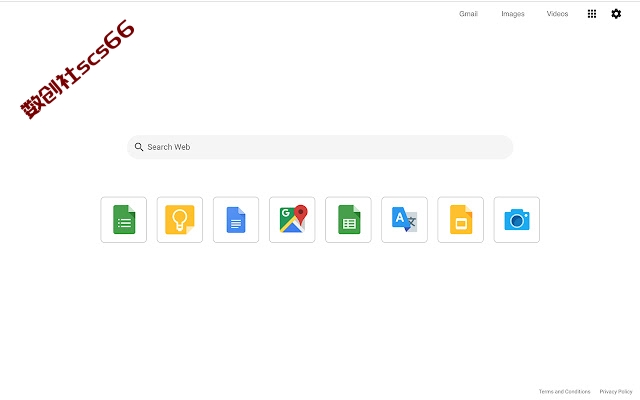Open the Videos link
This screenshot has height=400, width=640.
(x=557, y=14)
